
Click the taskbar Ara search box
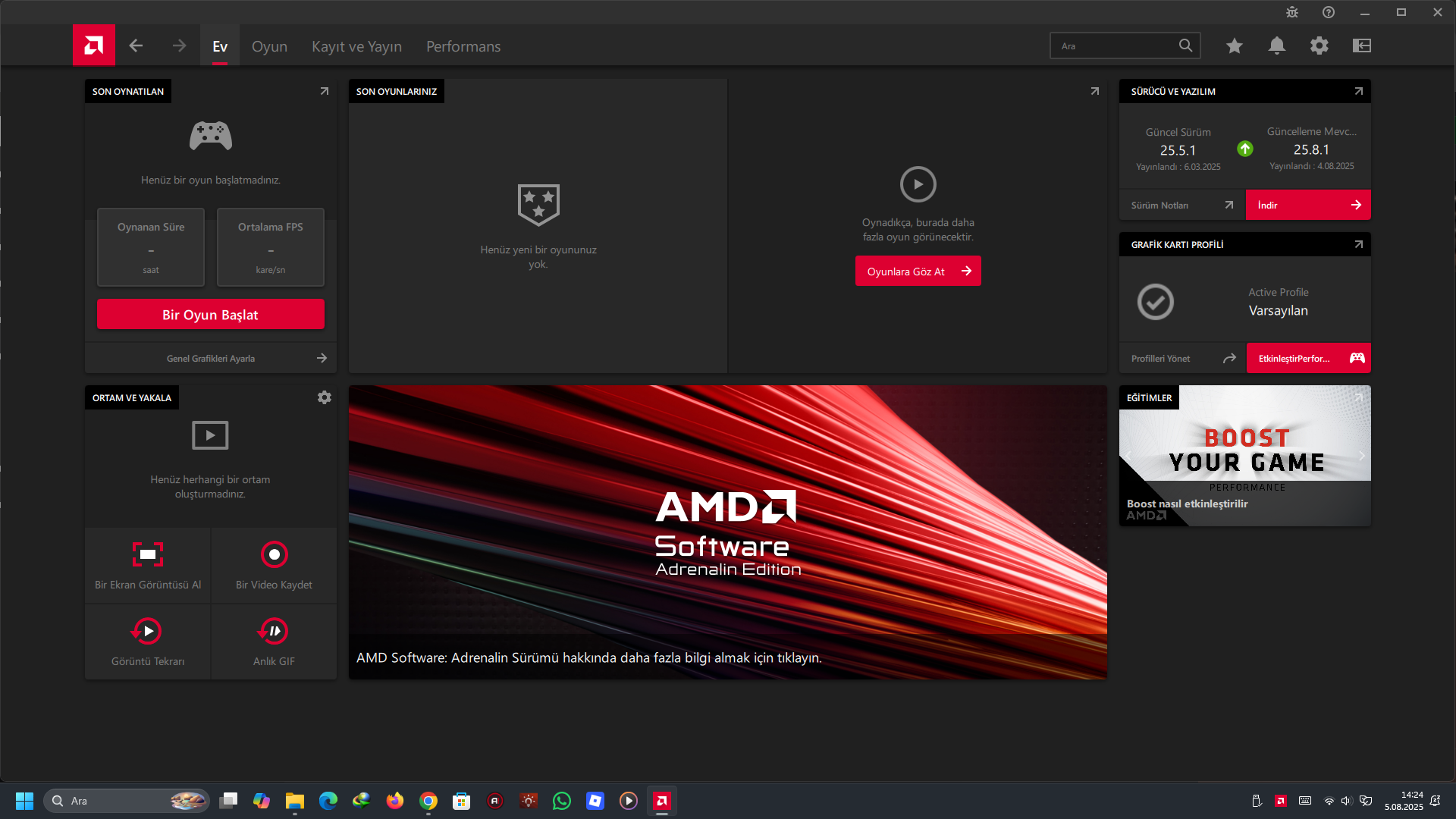pos(127,801)
